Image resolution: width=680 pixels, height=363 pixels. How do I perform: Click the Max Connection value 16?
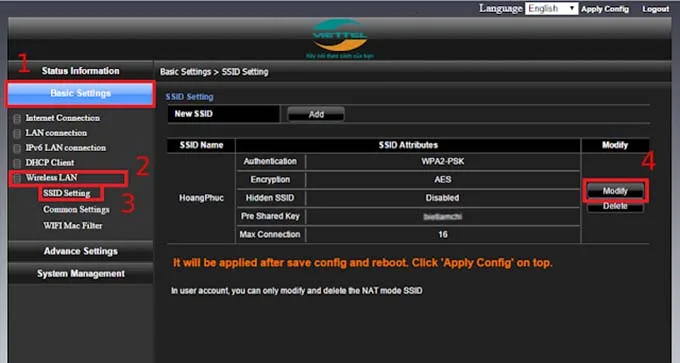pos(443,235)
